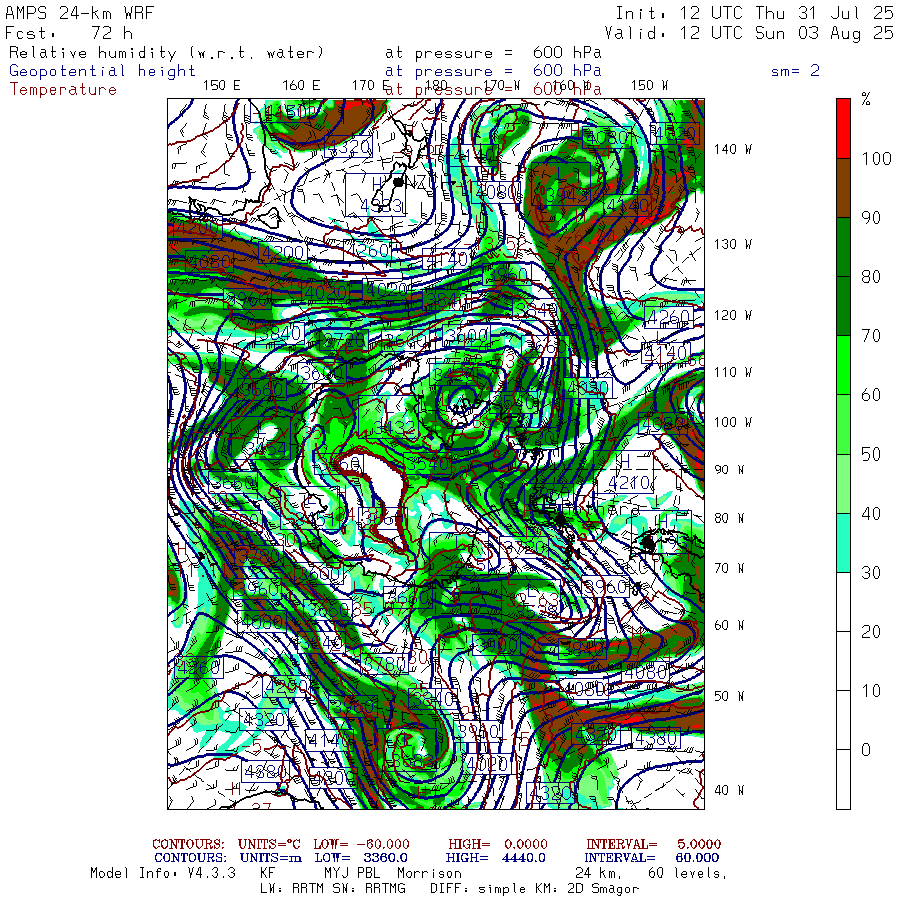This screenshot has width=900, height=900.
Task: Click the light green 40-50% colorbar segment
Action: pyautogui.click(x=843, y=484)
